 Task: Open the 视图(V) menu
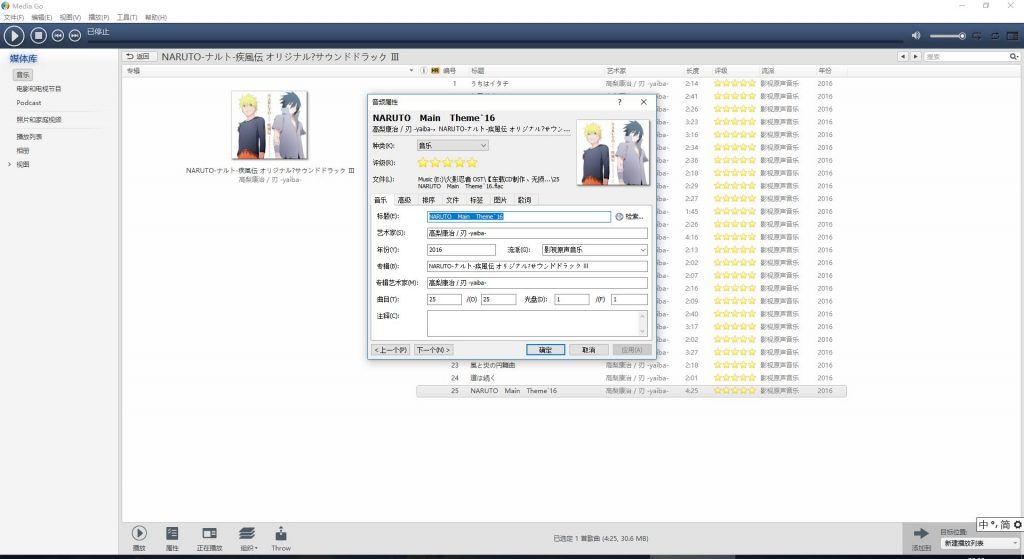pyautogui.click(x=70, y=17)
